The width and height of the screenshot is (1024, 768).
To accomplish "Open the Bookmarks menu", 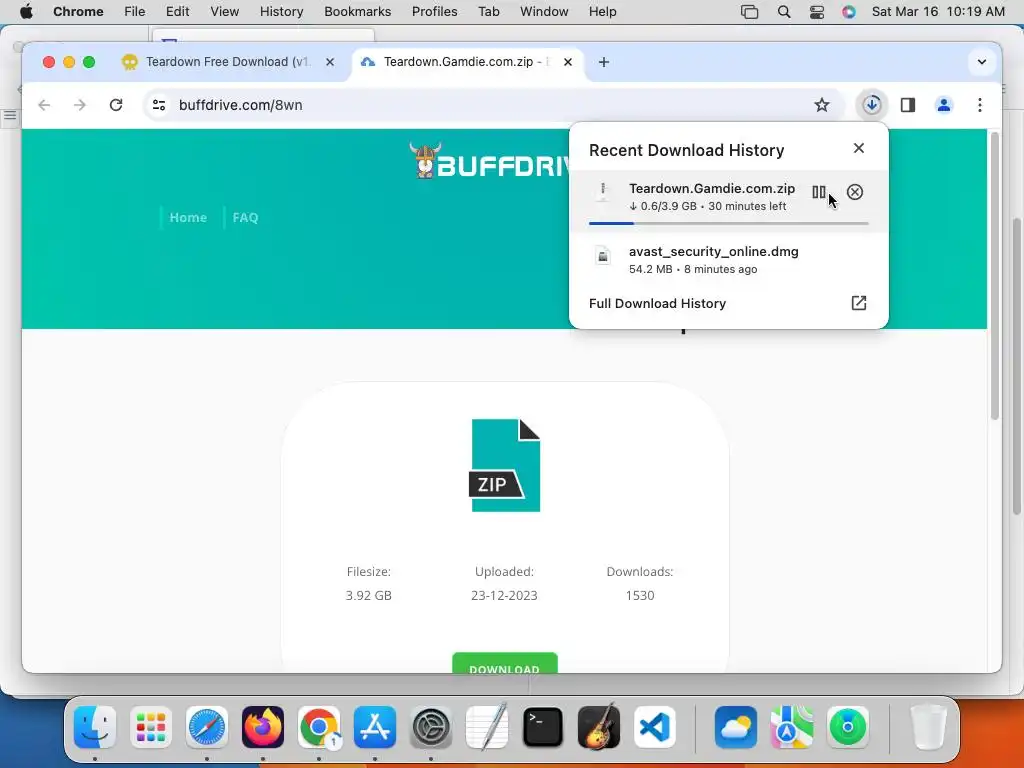I will (x=357, y=12).
